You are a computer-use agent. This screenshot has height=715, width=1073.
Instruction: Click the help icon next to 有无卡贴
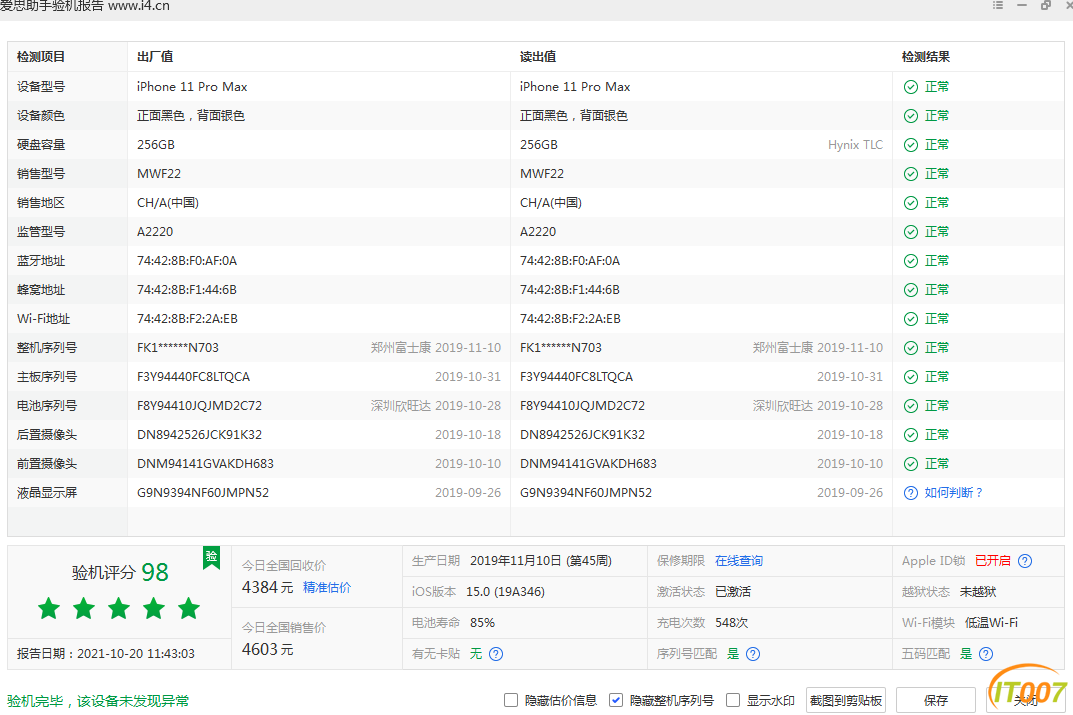[x=496, y=654]
